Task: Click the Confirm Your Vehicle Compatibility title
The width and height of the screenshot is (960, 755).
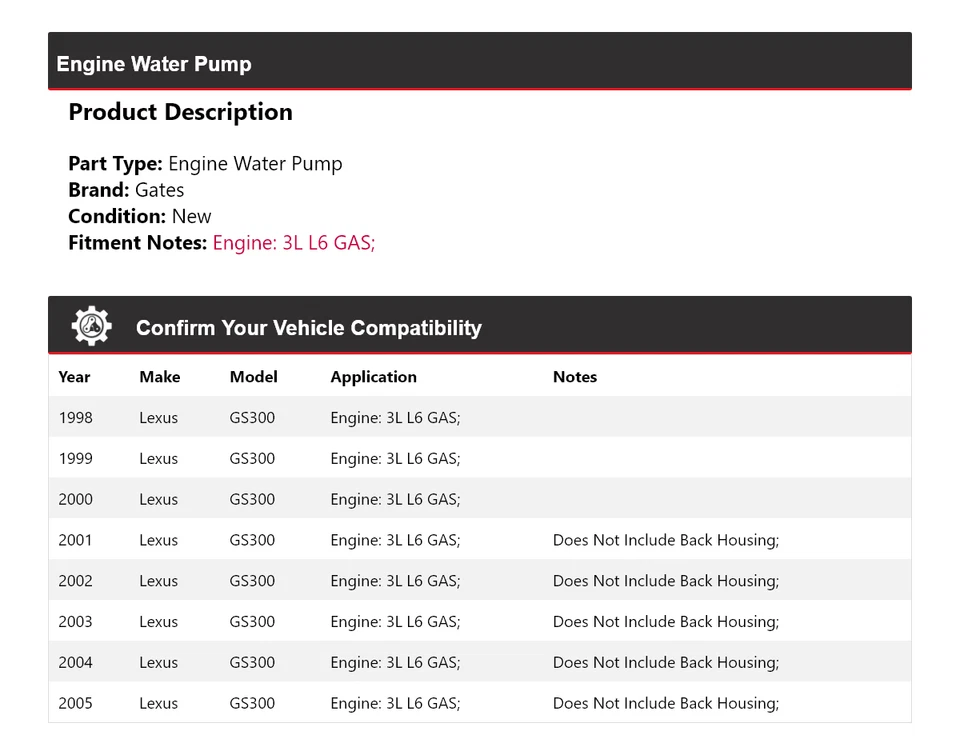Action: [308, 328]
